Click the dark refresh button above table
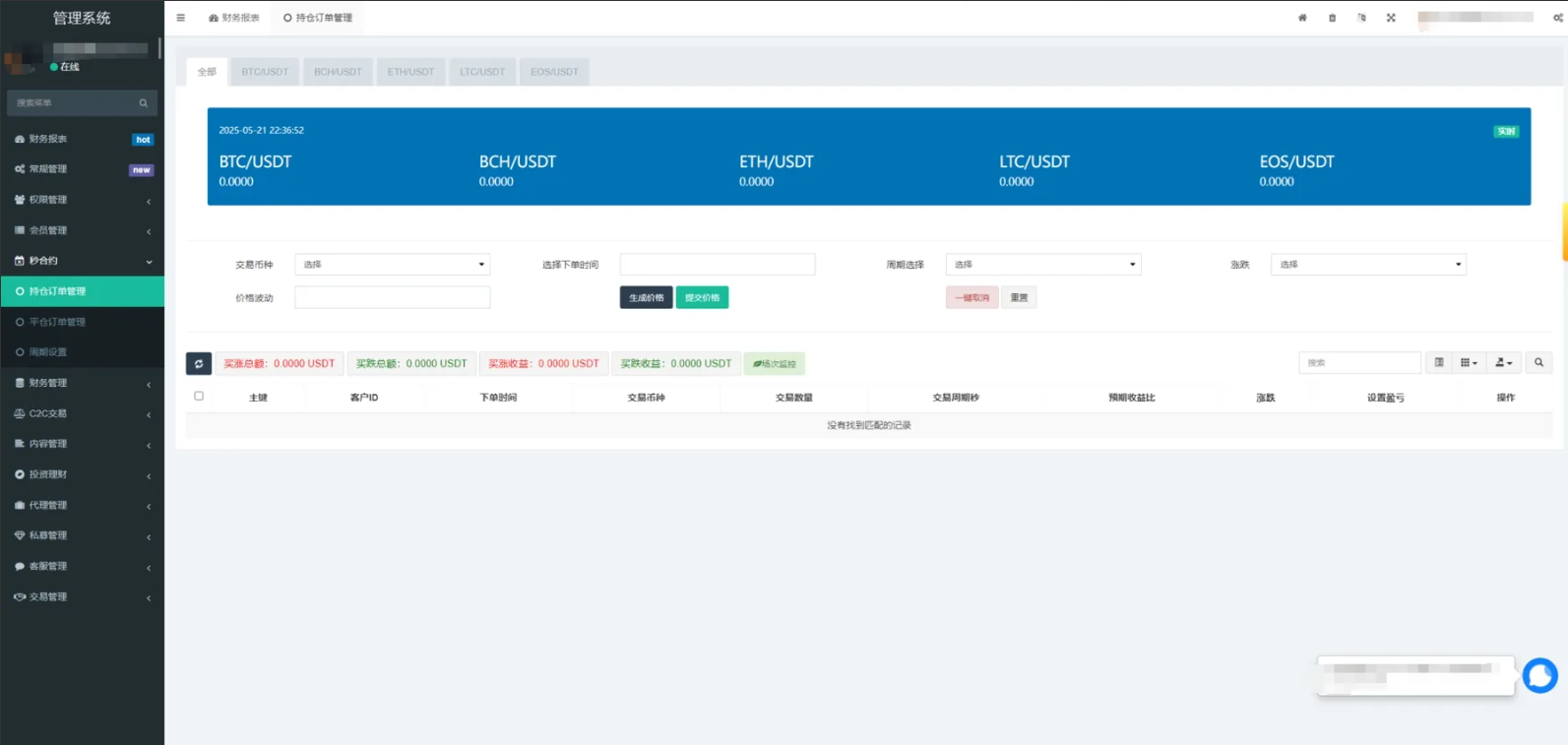1568x745 pixels. tap(199, 363)
